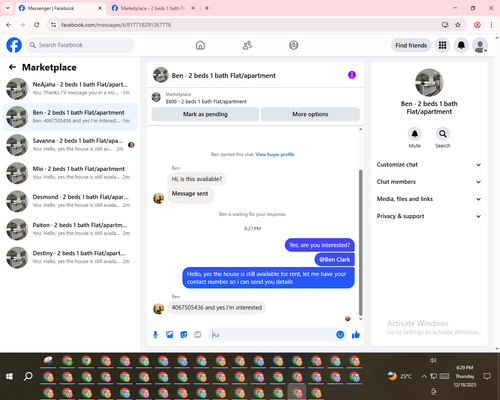Image resolution: width=500 pixels, height=400 pixels.
Task: Open the Friends icon in top navigation
Action: 247,45
